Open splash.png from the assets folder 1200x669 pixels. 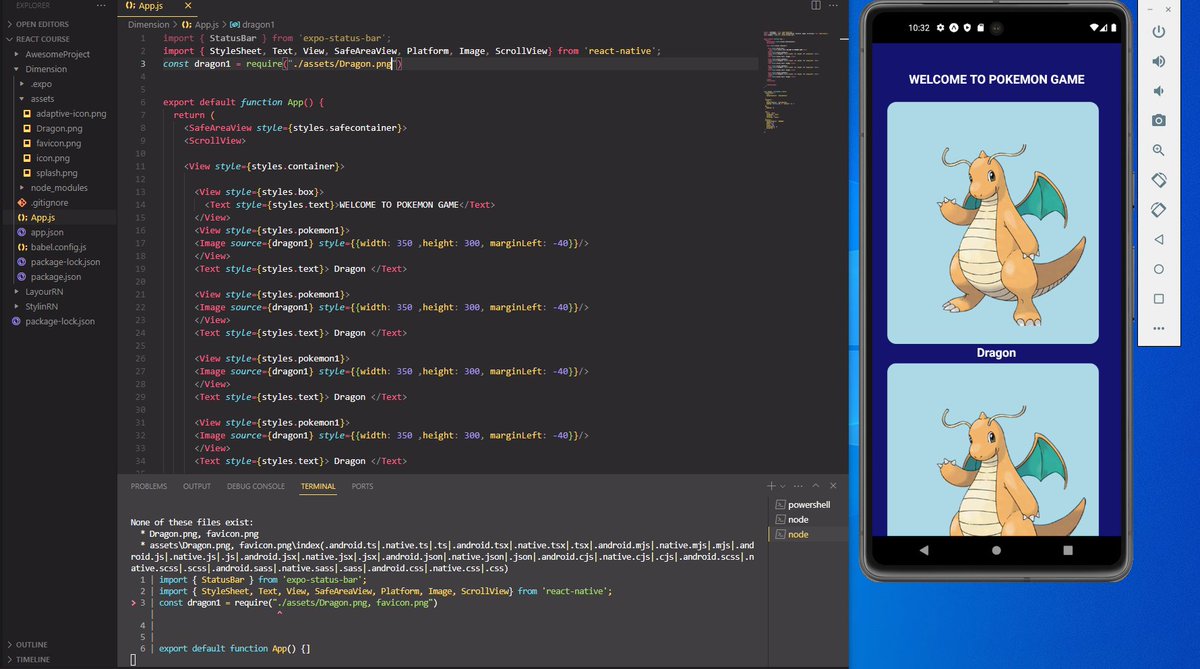click(x=56, y=173)
